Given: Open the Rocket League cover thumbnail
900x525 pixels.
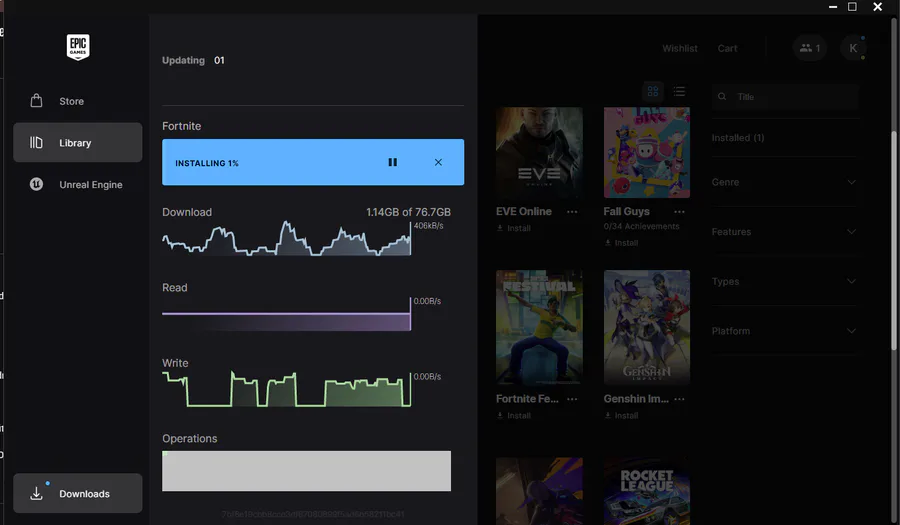Looking at the screenshot, I should coord(647,491).
